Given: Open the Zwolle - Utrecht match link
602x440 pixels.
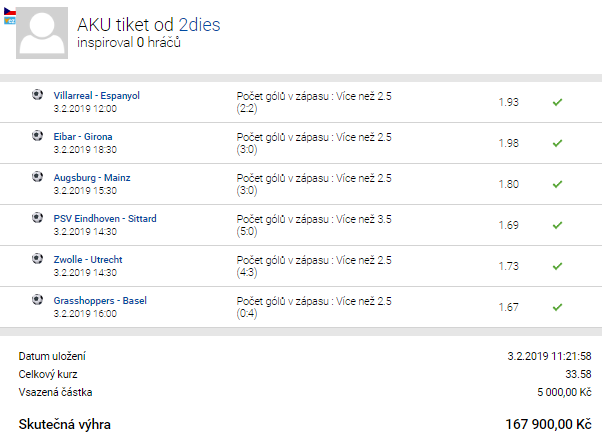Looking at the screenshot, I should [x=88, y=260].
